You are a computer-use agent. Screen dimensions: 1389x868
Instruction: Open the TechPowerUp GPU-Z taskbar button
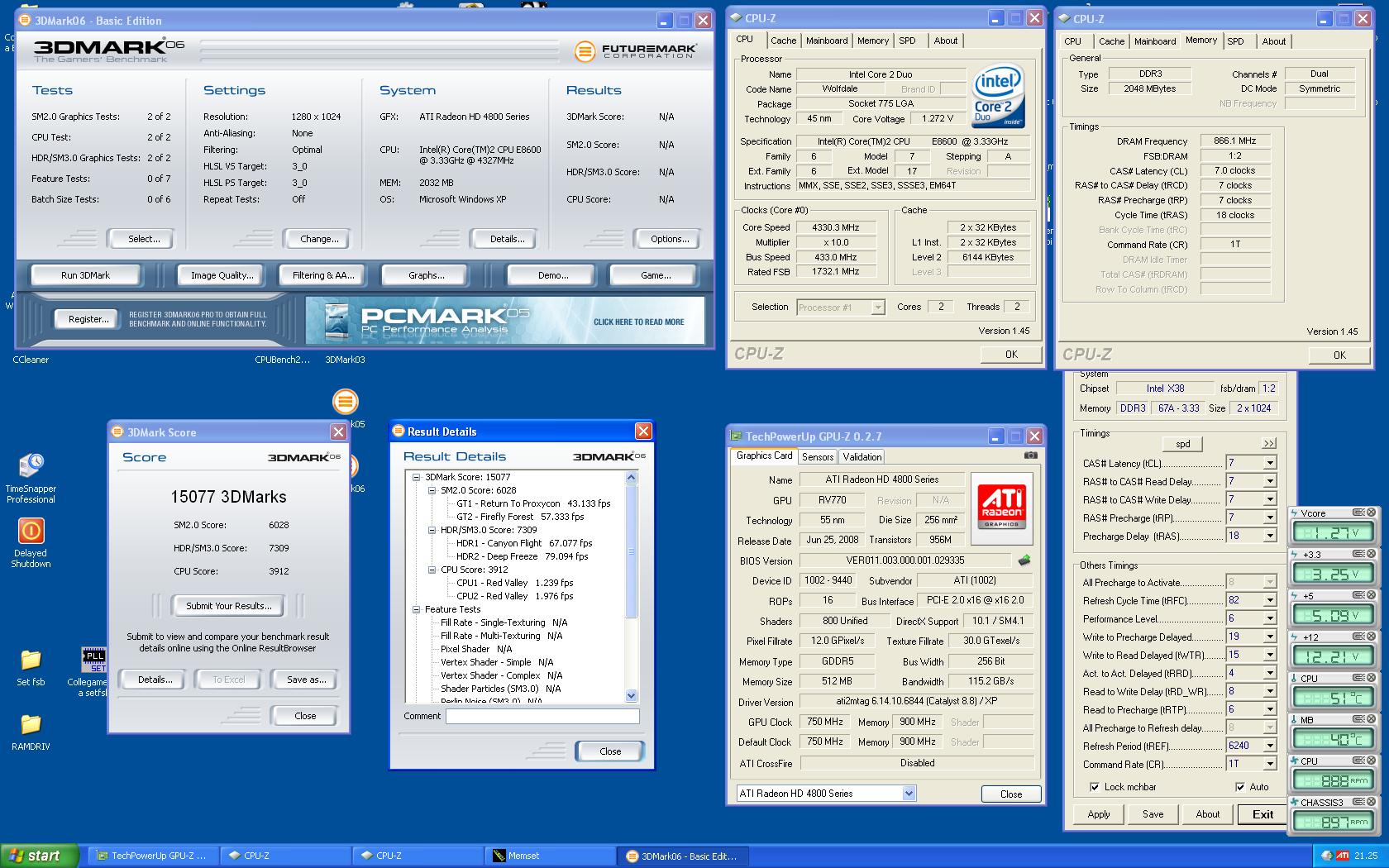click(153, 856)
